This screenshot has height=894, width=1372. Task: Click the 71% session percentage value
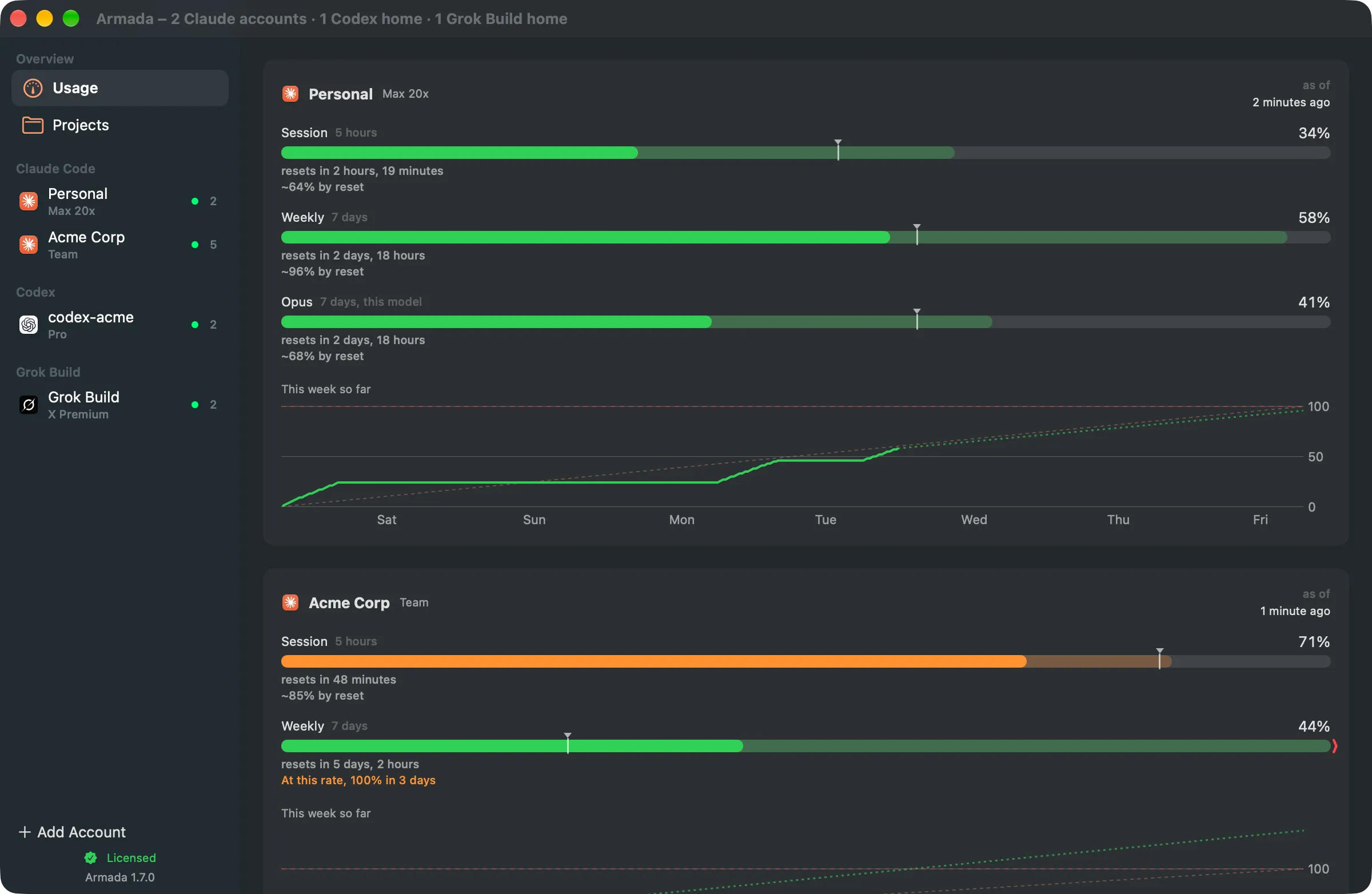click(x=1314, y=642)
